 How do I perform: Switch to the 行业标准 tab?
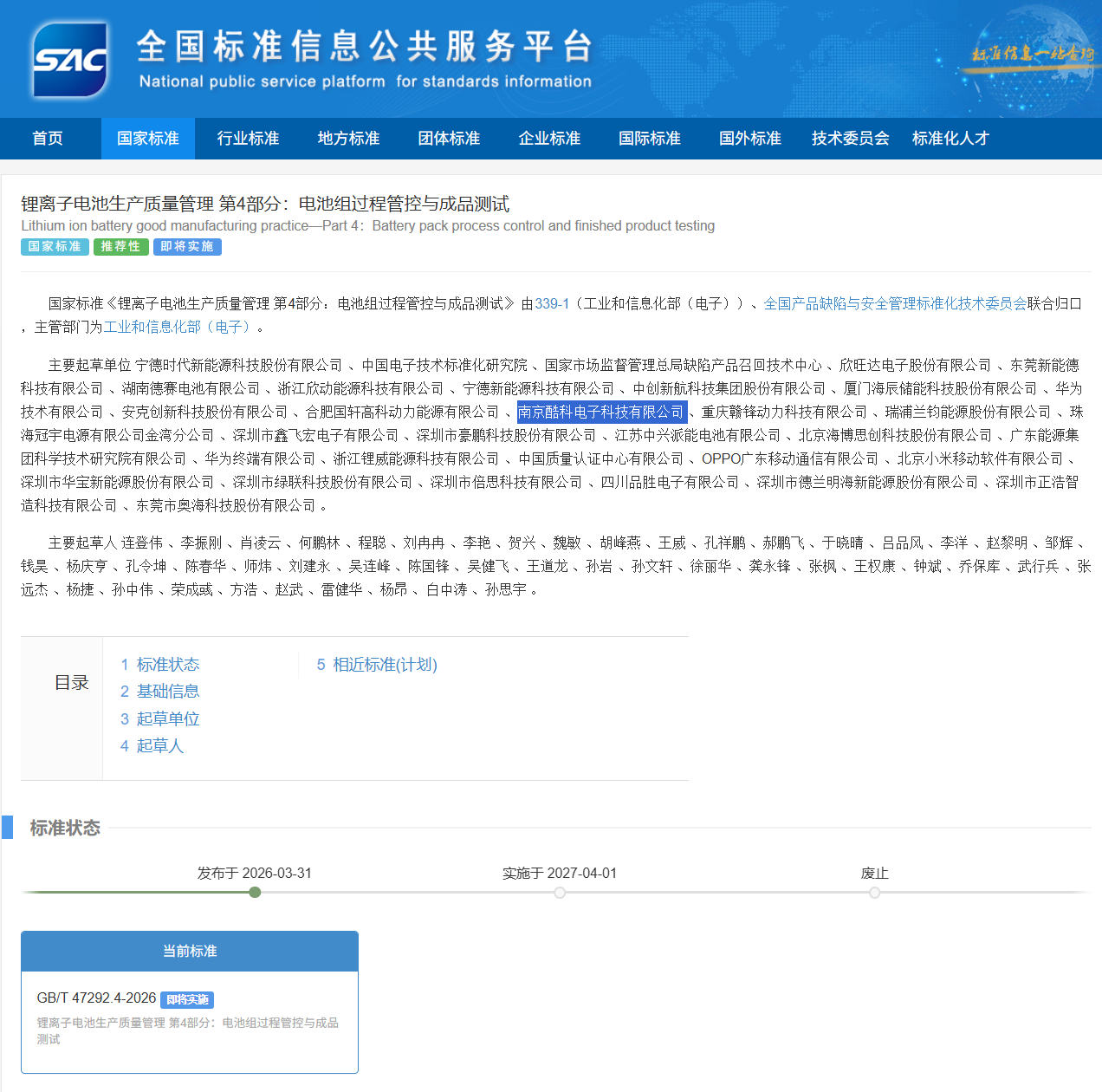pyautogui.click(x=248, y=139)
